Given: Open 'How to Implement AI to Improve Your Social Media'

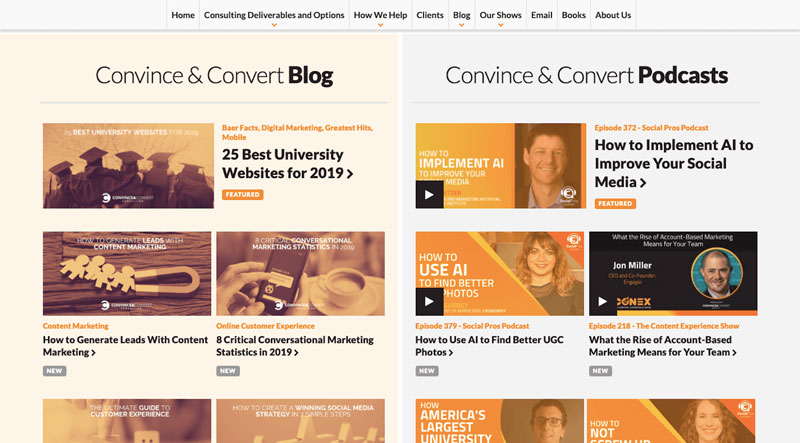Looking at the screenshot, I should [x=673, y=163].
